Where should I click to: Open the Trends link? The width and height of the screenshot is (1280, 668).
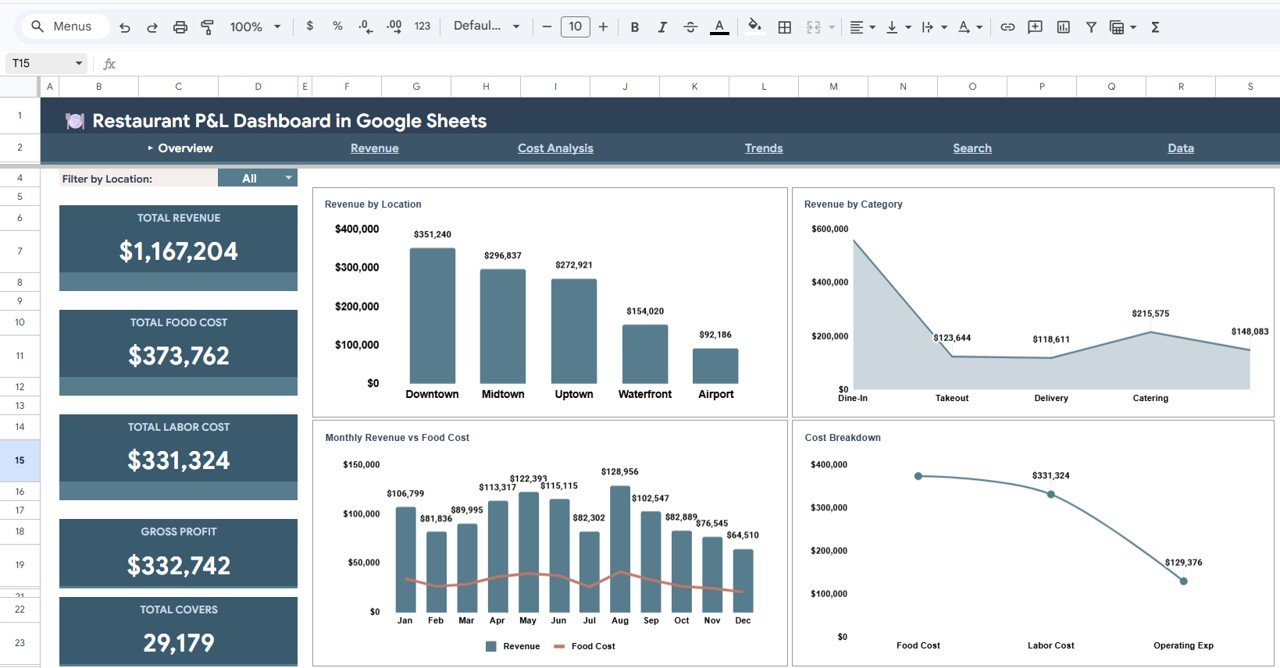tap(763, 147)
